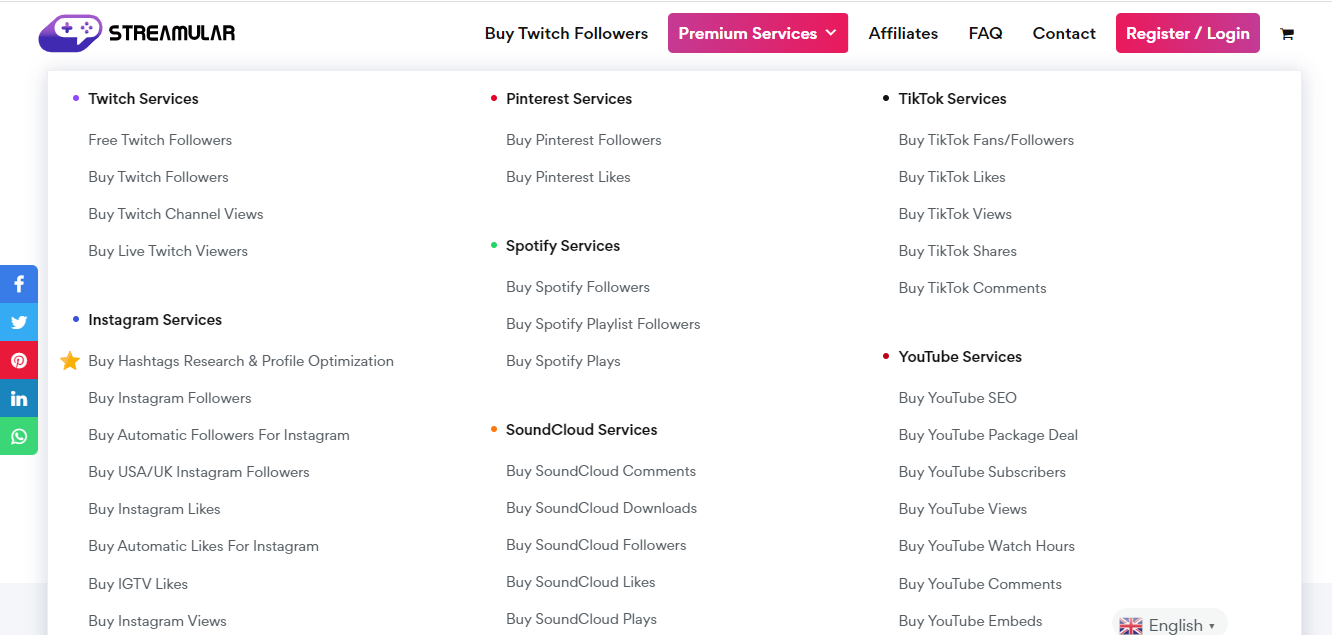Open Buy YouTube Comments
1332x635 pixels.
pyautogui.click(x=980, y=584)
